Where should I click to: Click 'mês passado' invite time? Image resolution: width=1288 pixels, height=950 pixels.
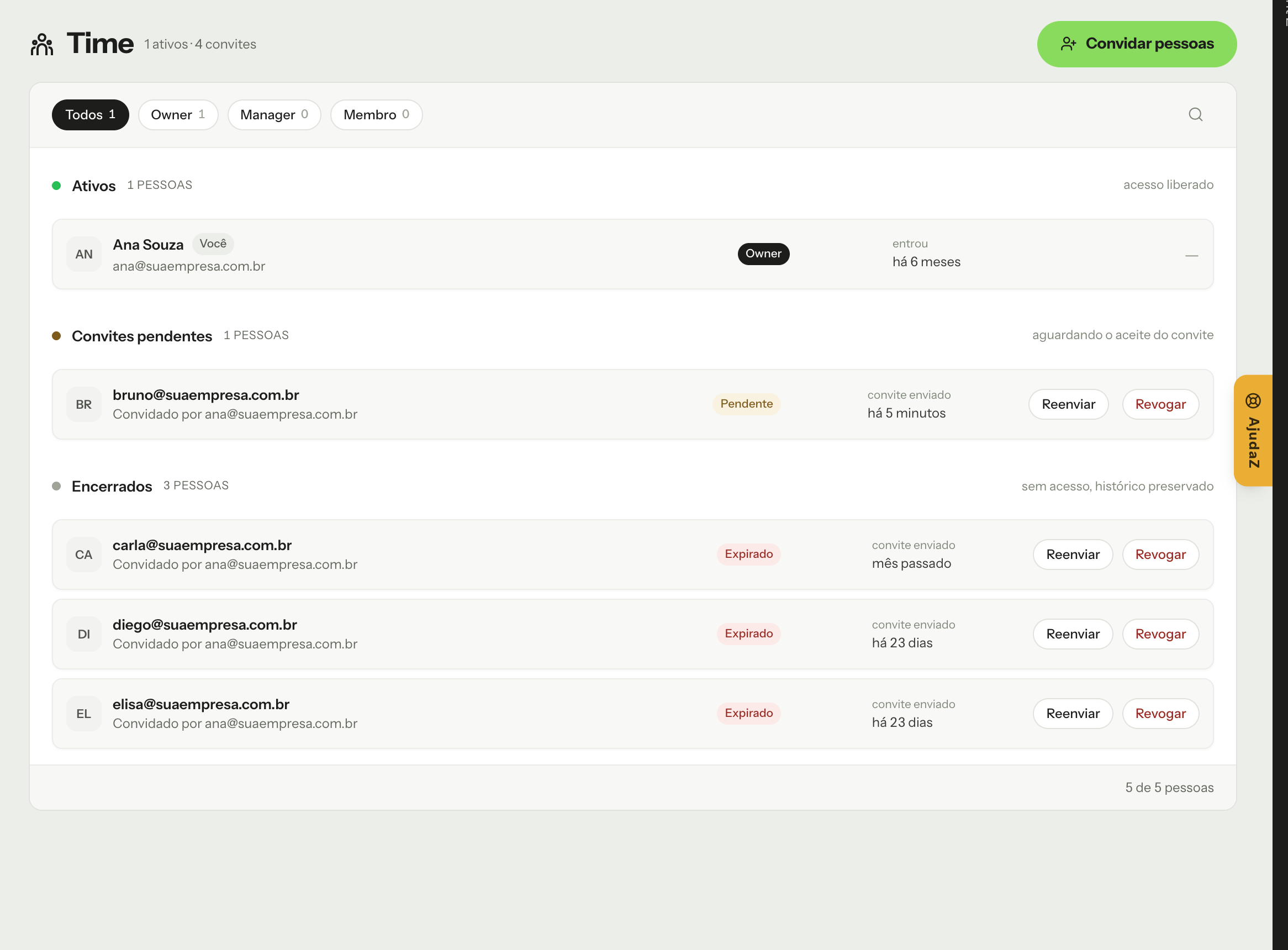(x=911, y=563)
